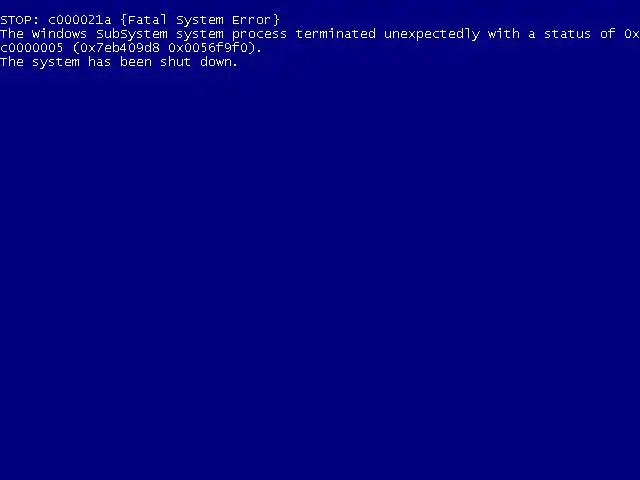640x480 pixels.
Task: Select the word terminated
Action: [x=336, y=33]
